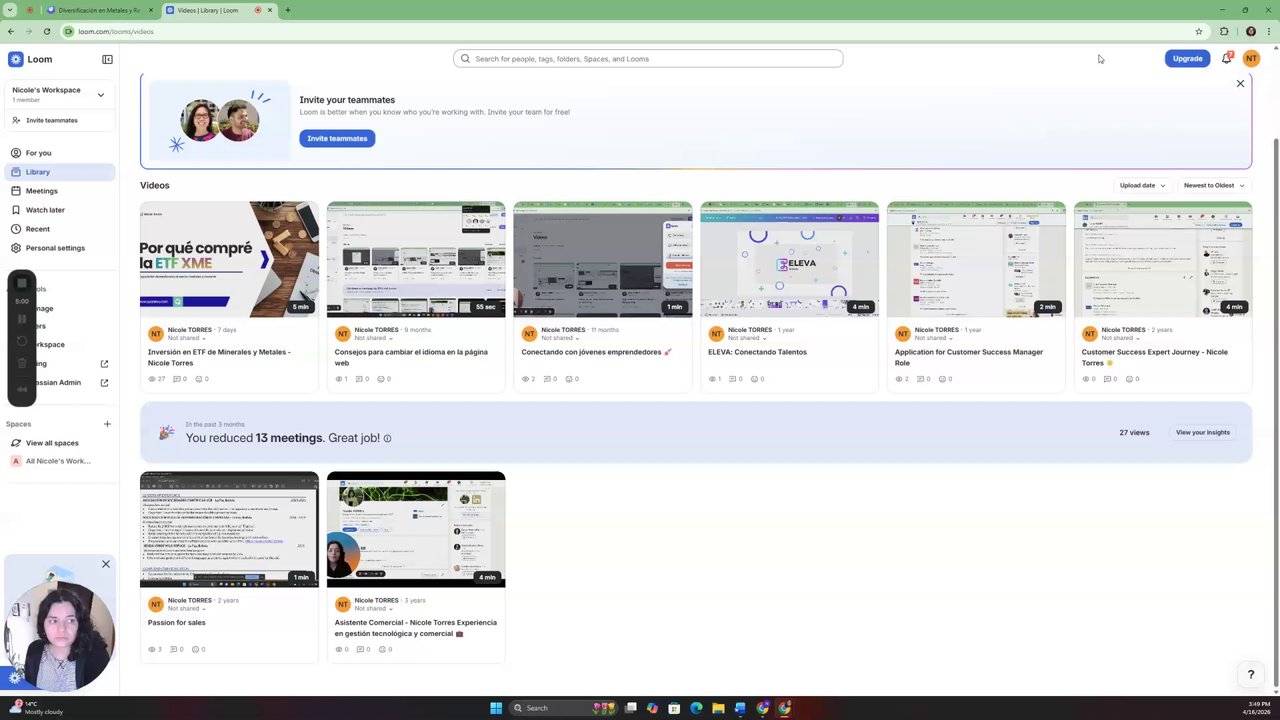Image resolution: width=1280 pixels, height=720 pixels.
Task: Open Atlassian Admin external link icon
Action: point(104,382)
